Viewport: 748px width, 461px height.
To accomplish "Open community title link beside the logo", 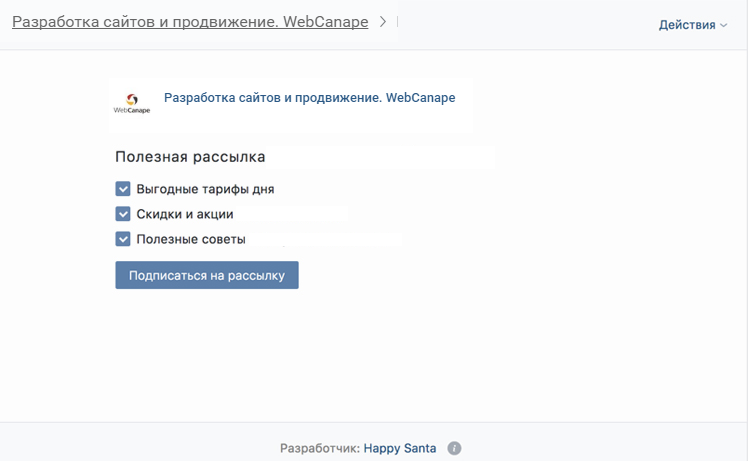I will [x=310, y=98].
